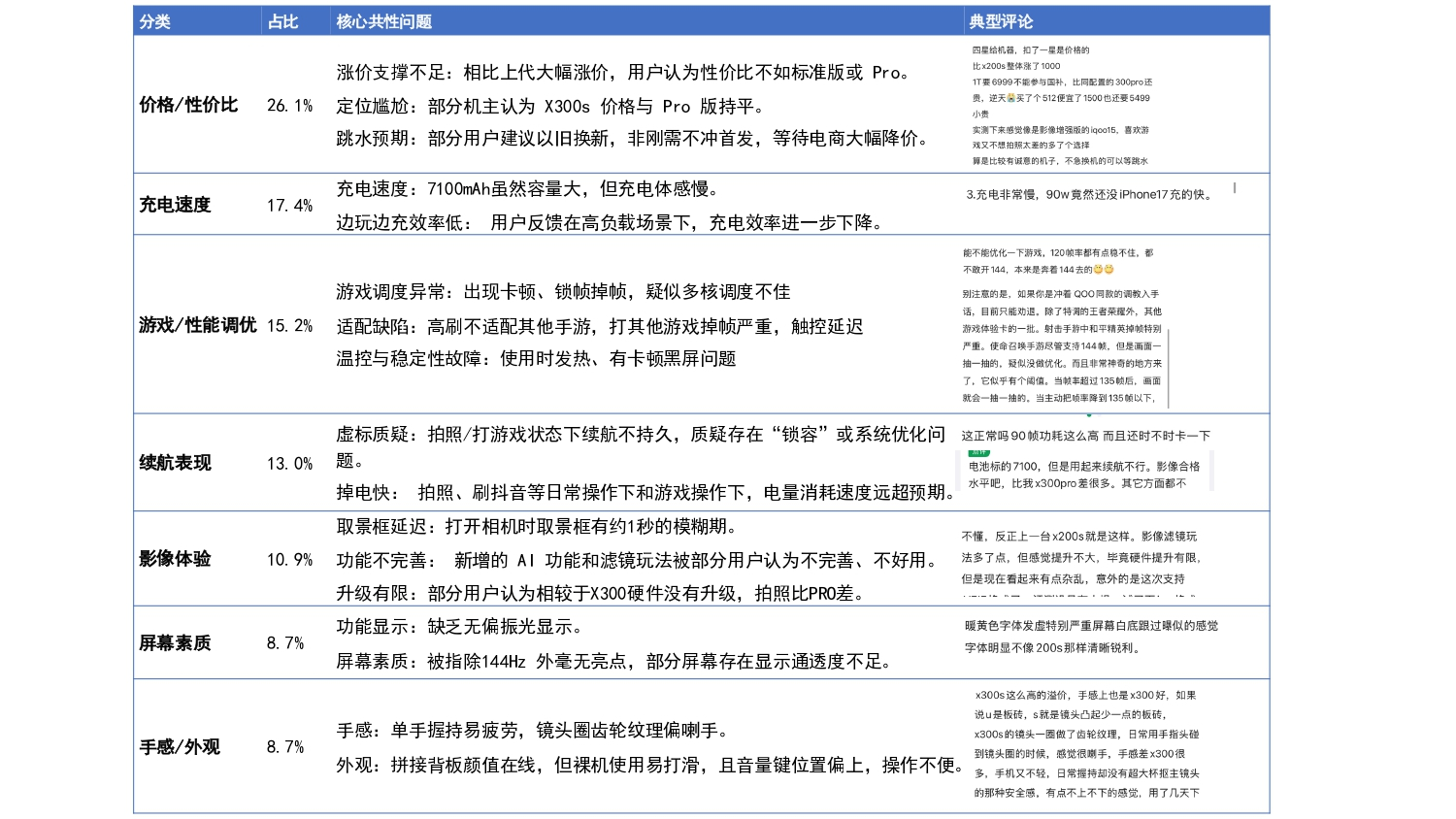Screen dimensions: 1456x819
Task: Click the line starting 定位尴尬
Action: tap(550, 107)
